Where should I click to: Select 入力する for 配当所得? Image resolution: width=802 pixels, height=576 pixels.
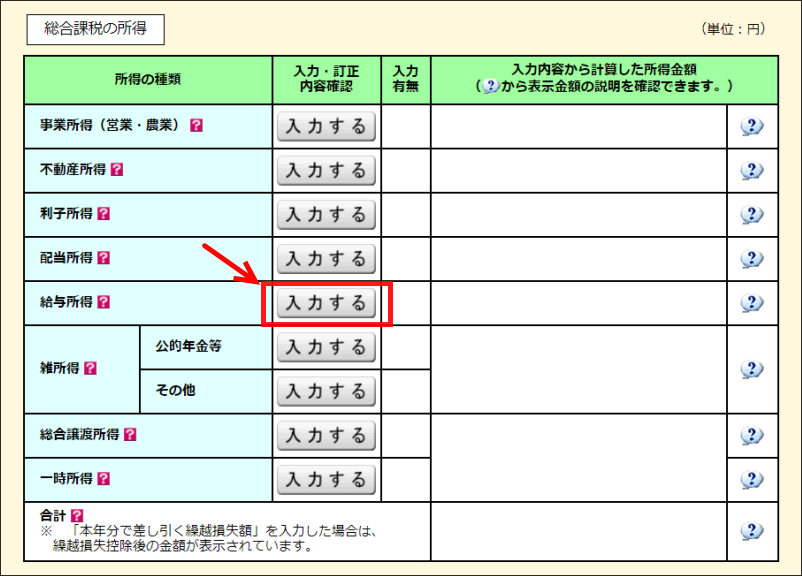click(x=326, y=259)
